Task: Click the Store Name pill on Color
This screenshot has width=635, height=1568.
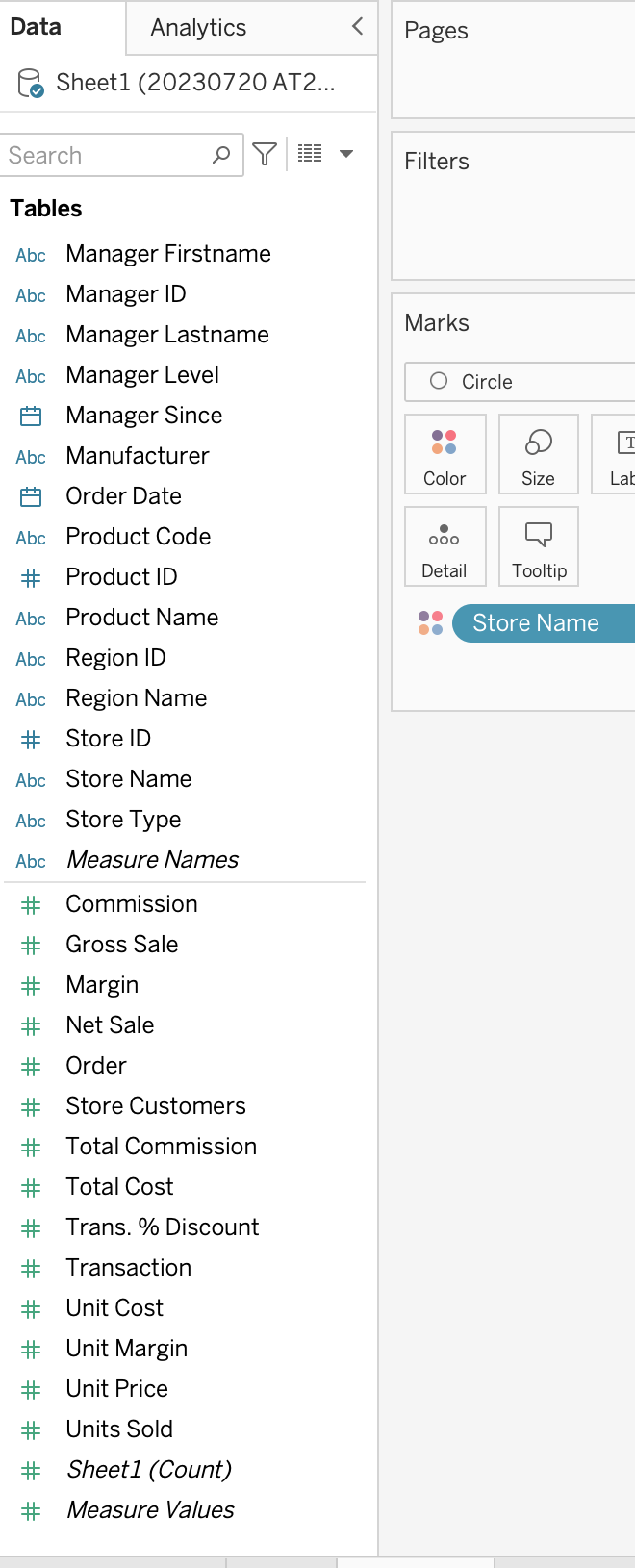Action: click(539, 622)
